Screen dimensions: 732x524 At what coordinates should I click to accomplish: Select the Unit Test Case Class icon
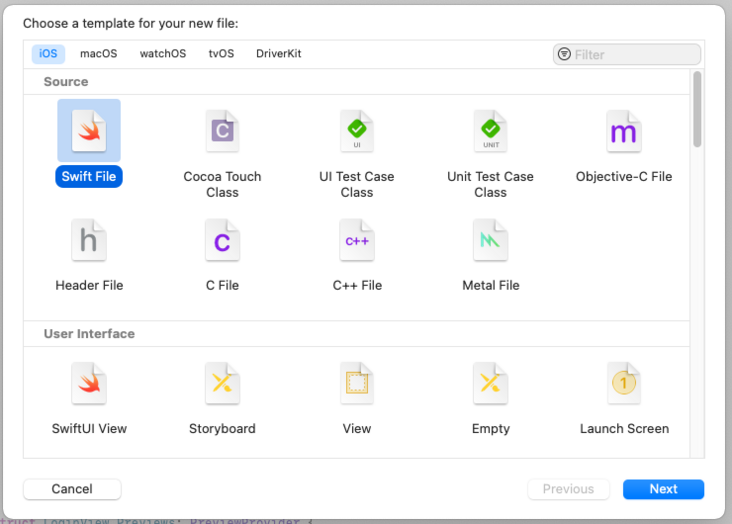click(490, 131)
